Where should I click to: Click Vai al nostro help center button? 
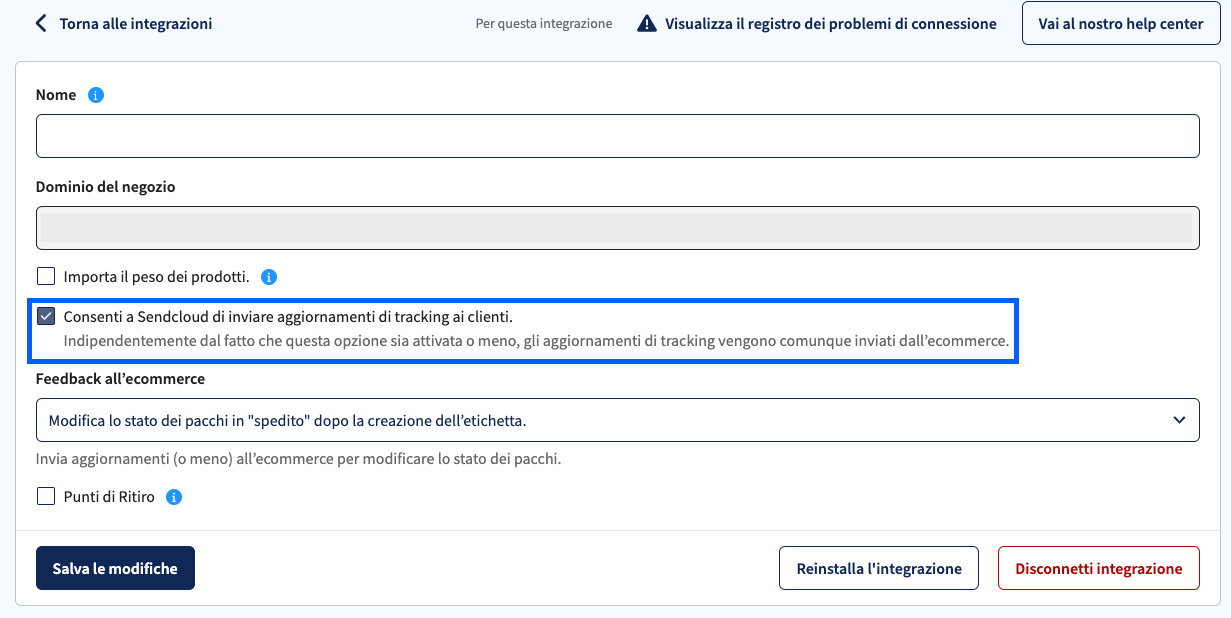(x=1121, y=23)
